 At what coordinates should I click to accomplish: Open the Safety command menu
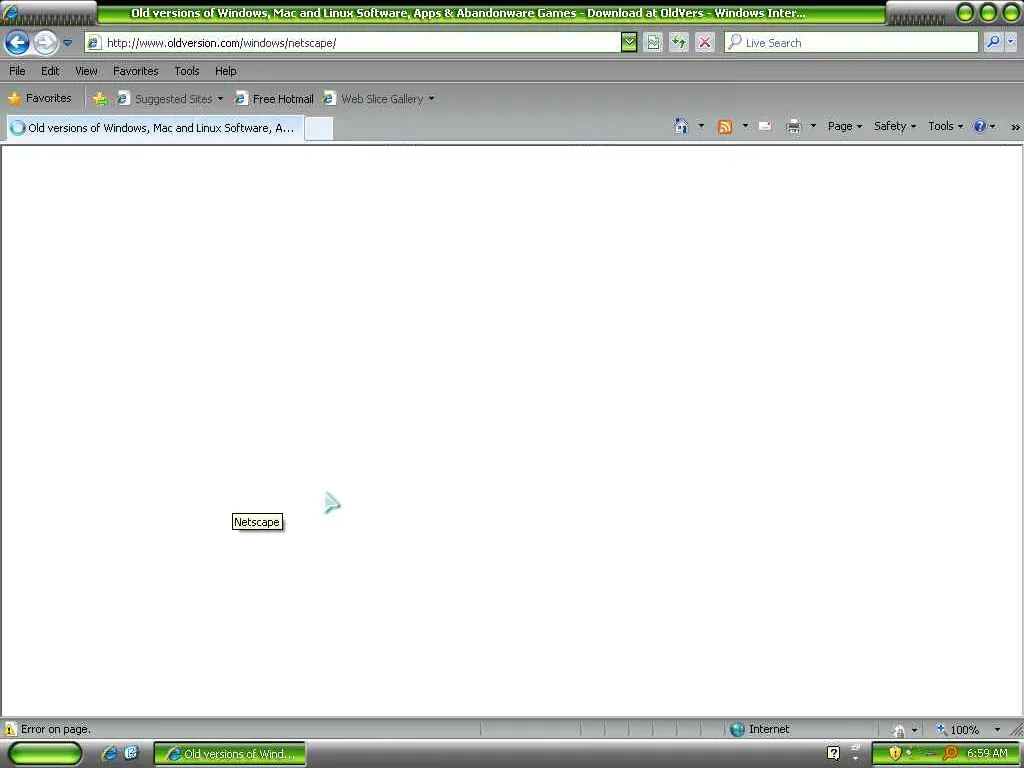pos(895,126)
